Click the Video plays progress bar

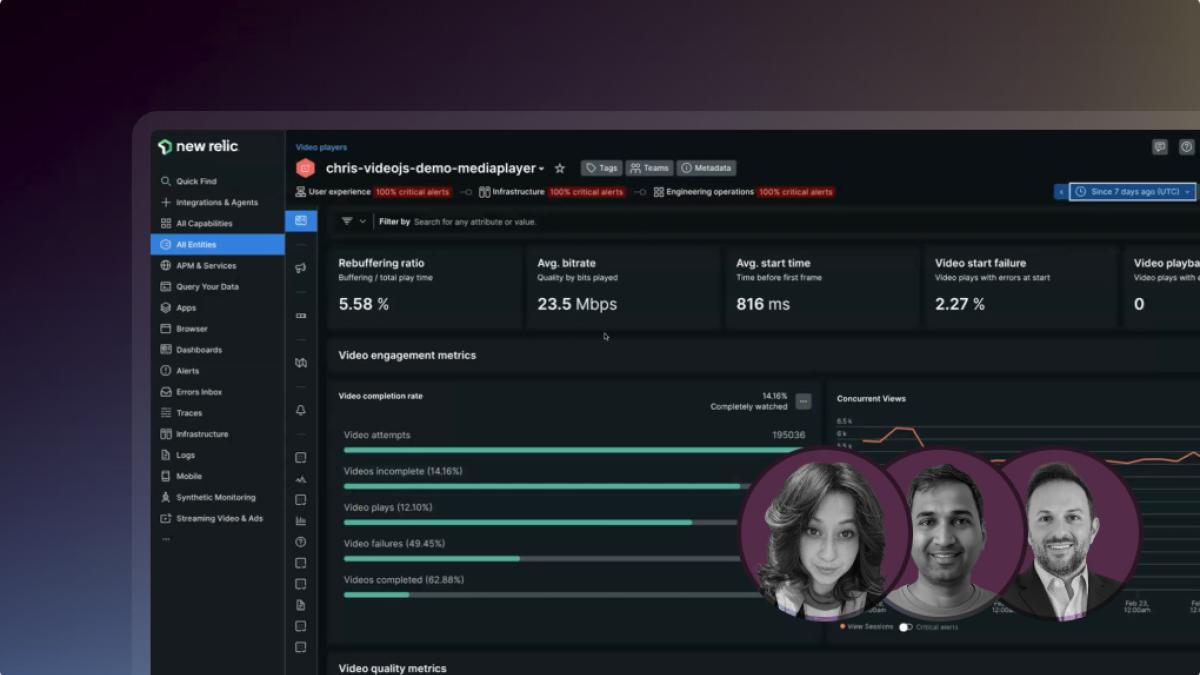[x=540, y=522]
